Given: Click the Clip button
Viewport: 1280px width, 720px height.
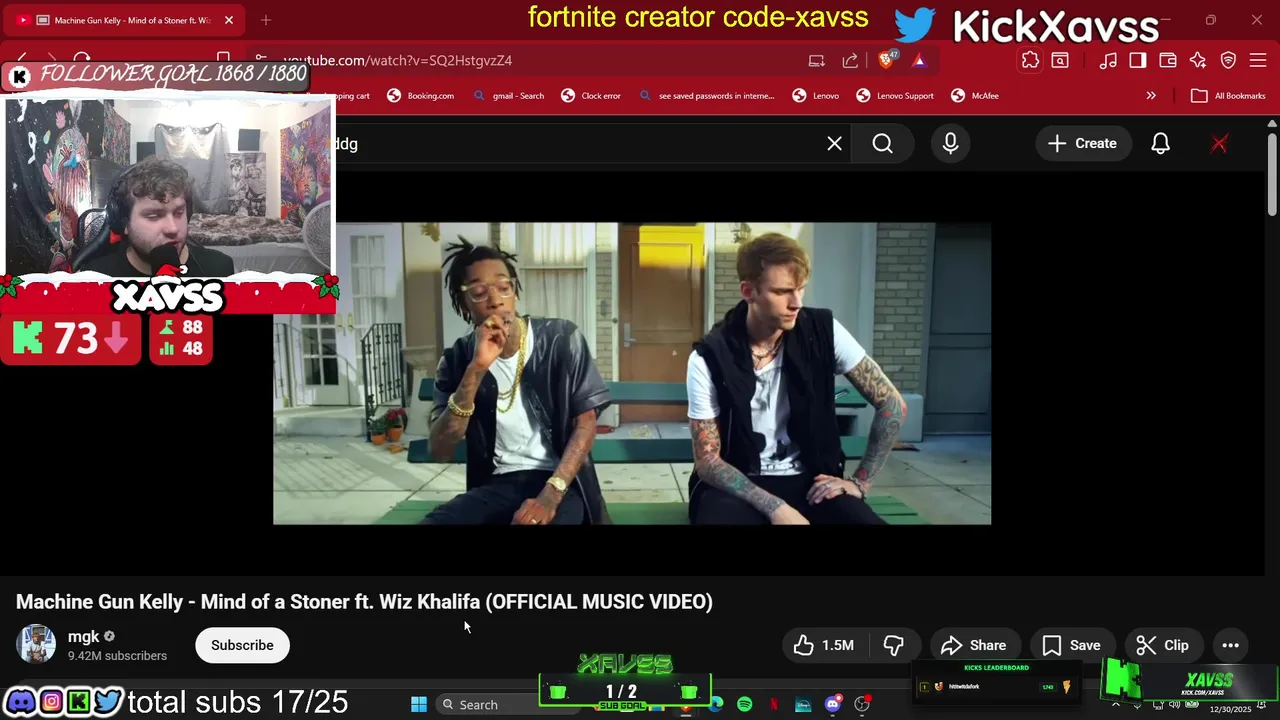Looking at the screenshot, I should coord(1163,645).
